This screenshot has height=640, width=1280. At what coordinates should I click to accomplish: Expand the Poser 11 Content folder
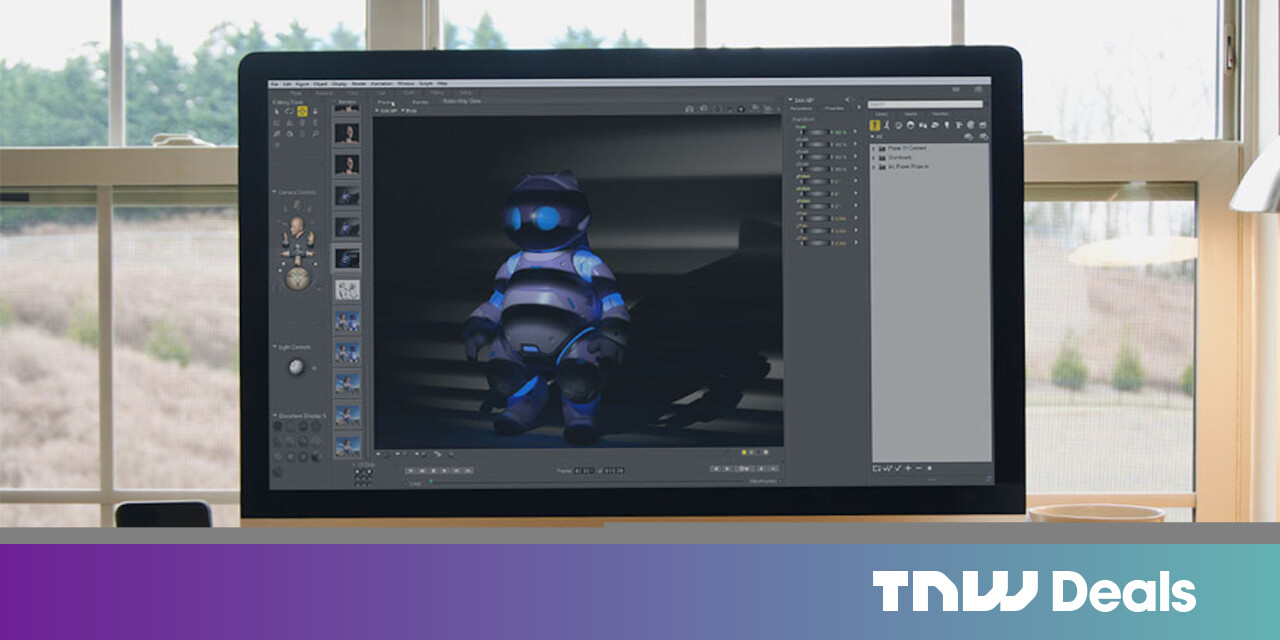[874, 148]
